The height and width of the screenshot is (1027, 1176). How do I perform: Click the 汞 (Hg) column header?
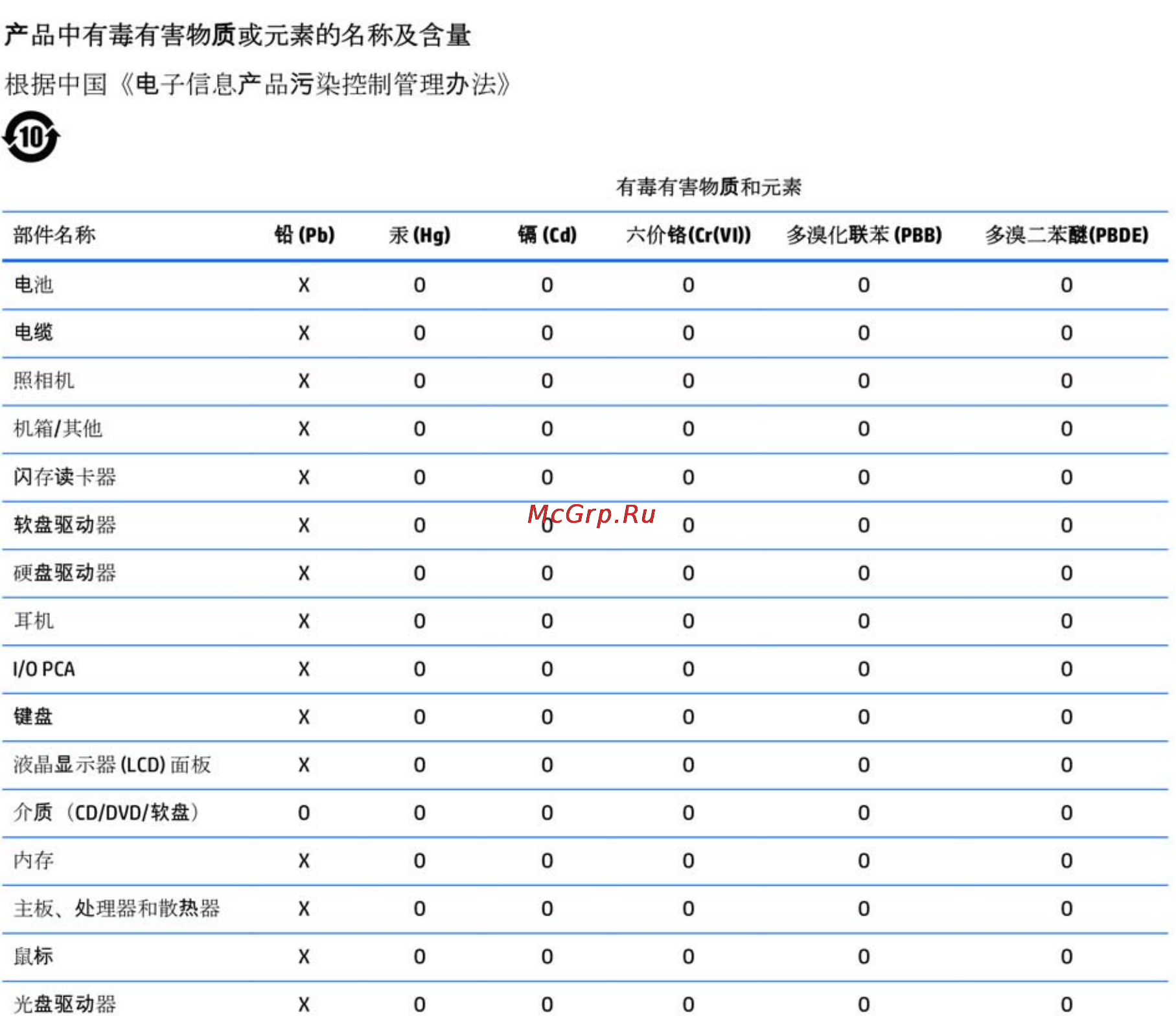pos(419,235)
